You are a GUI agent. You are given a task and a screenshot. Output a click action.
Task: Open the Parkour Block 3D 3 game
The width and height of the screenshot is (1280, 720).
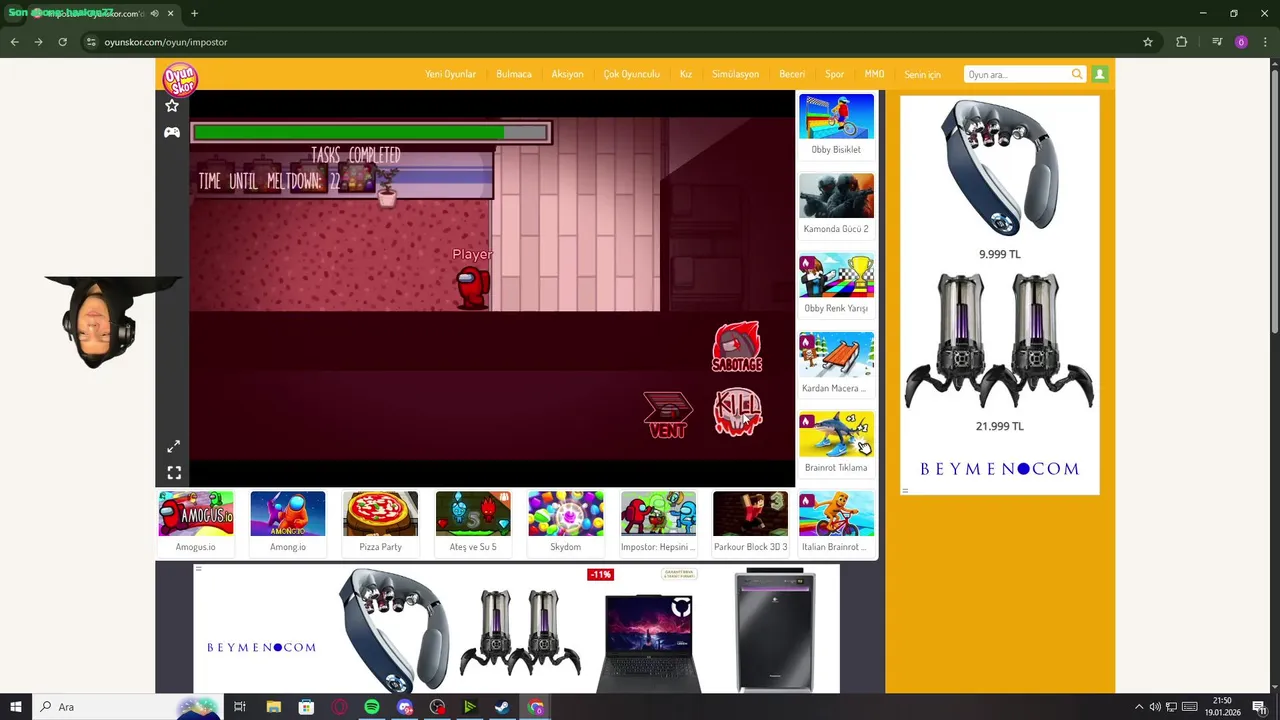(x=750, y=522)
